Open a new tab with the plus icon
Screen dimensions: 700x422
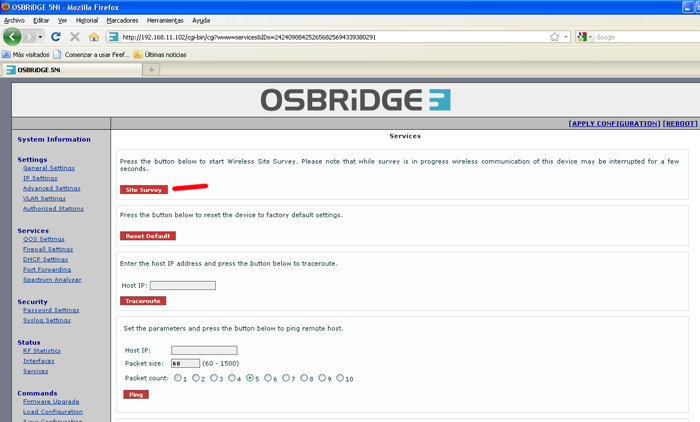pyautogui.click(x=151, y=70)
